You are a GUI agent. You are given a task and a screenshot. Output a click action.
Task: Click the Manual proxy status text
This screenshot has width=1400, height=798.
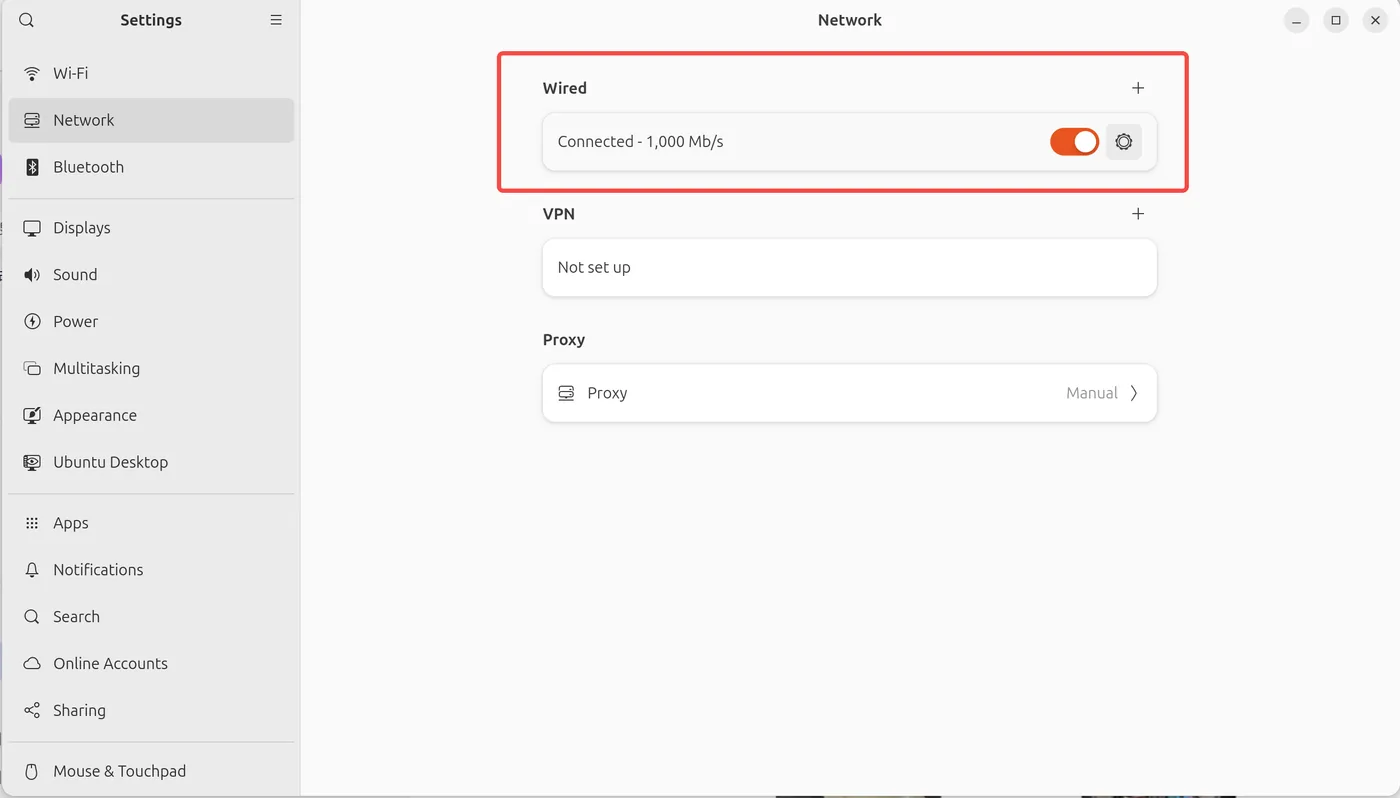point(1092,393)
